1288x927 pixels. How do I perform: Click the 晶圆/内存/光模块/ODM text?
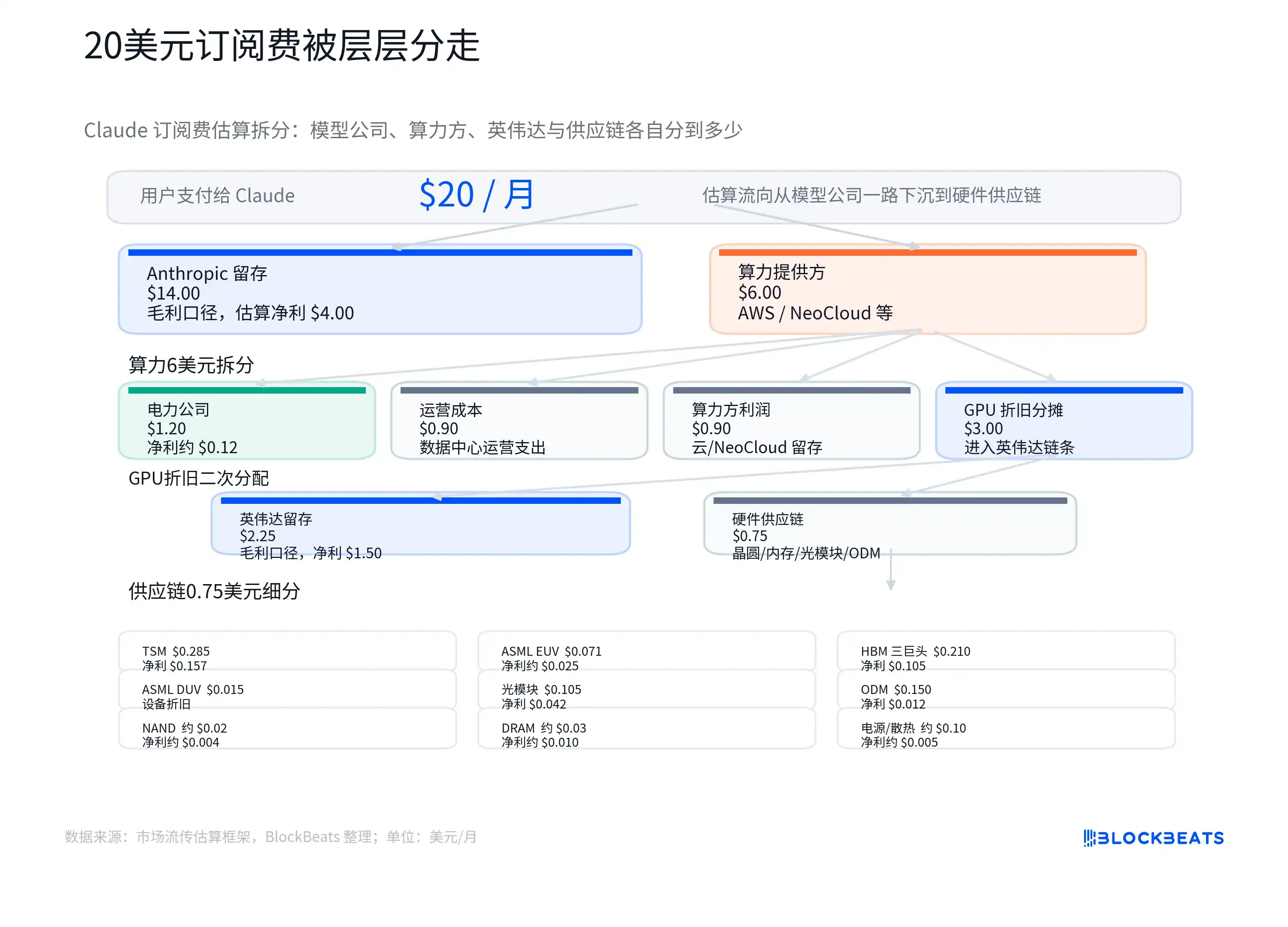806,553
